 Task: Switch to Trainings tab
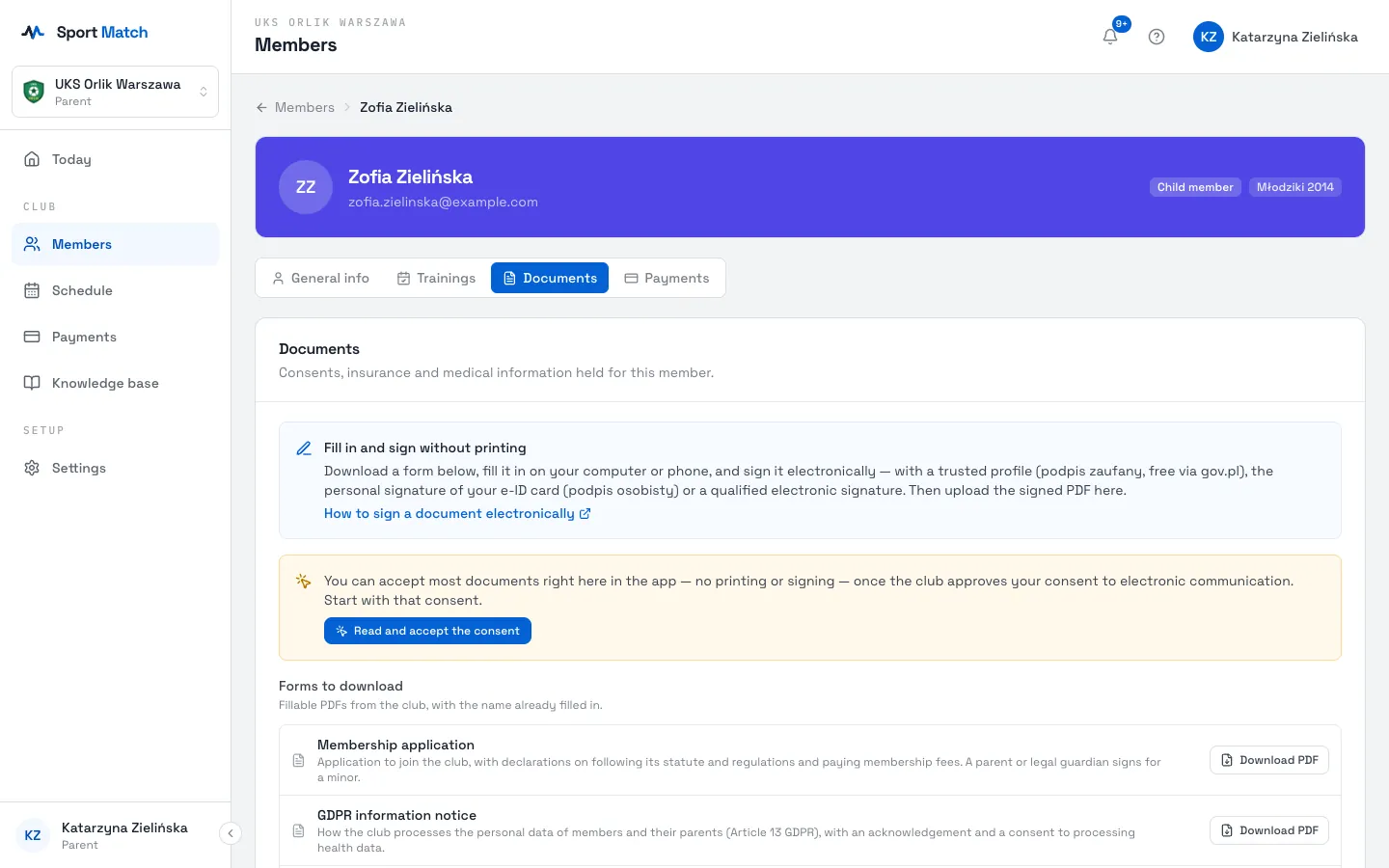(436, 278)
